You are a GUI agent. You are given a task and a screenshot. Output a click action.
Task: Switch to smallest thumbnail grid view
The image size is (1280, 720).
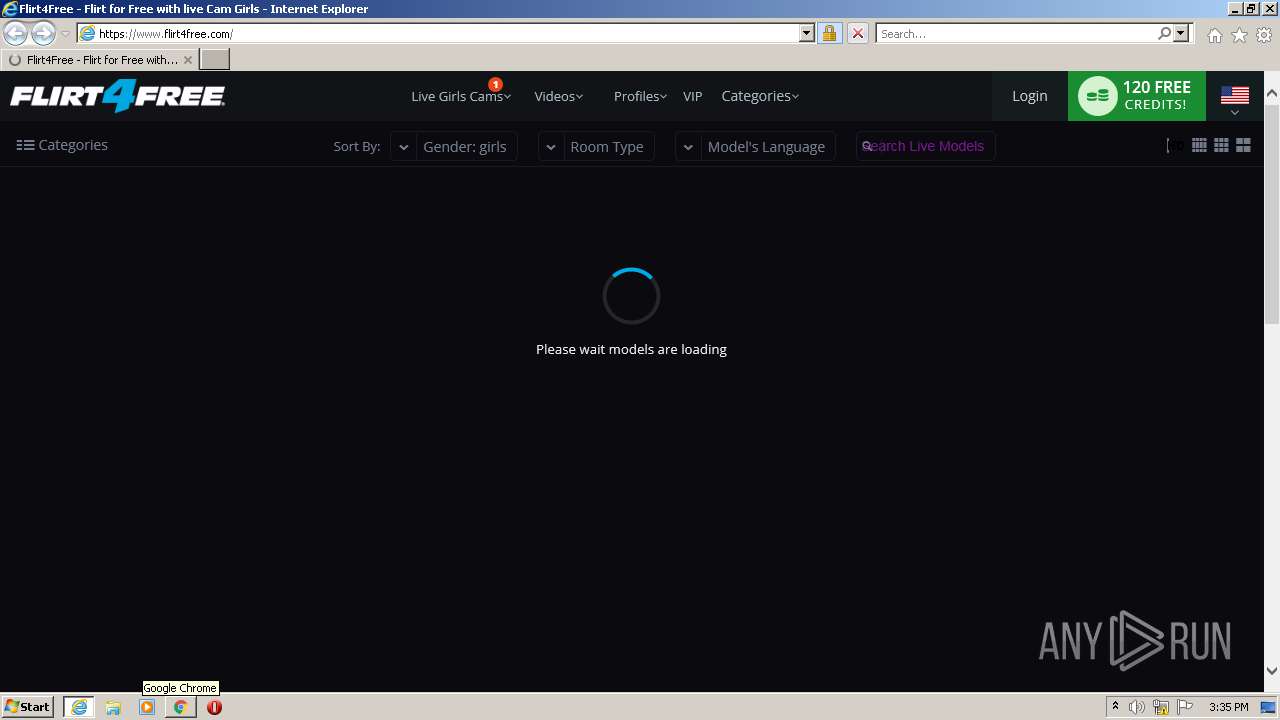click(1199, 145)
